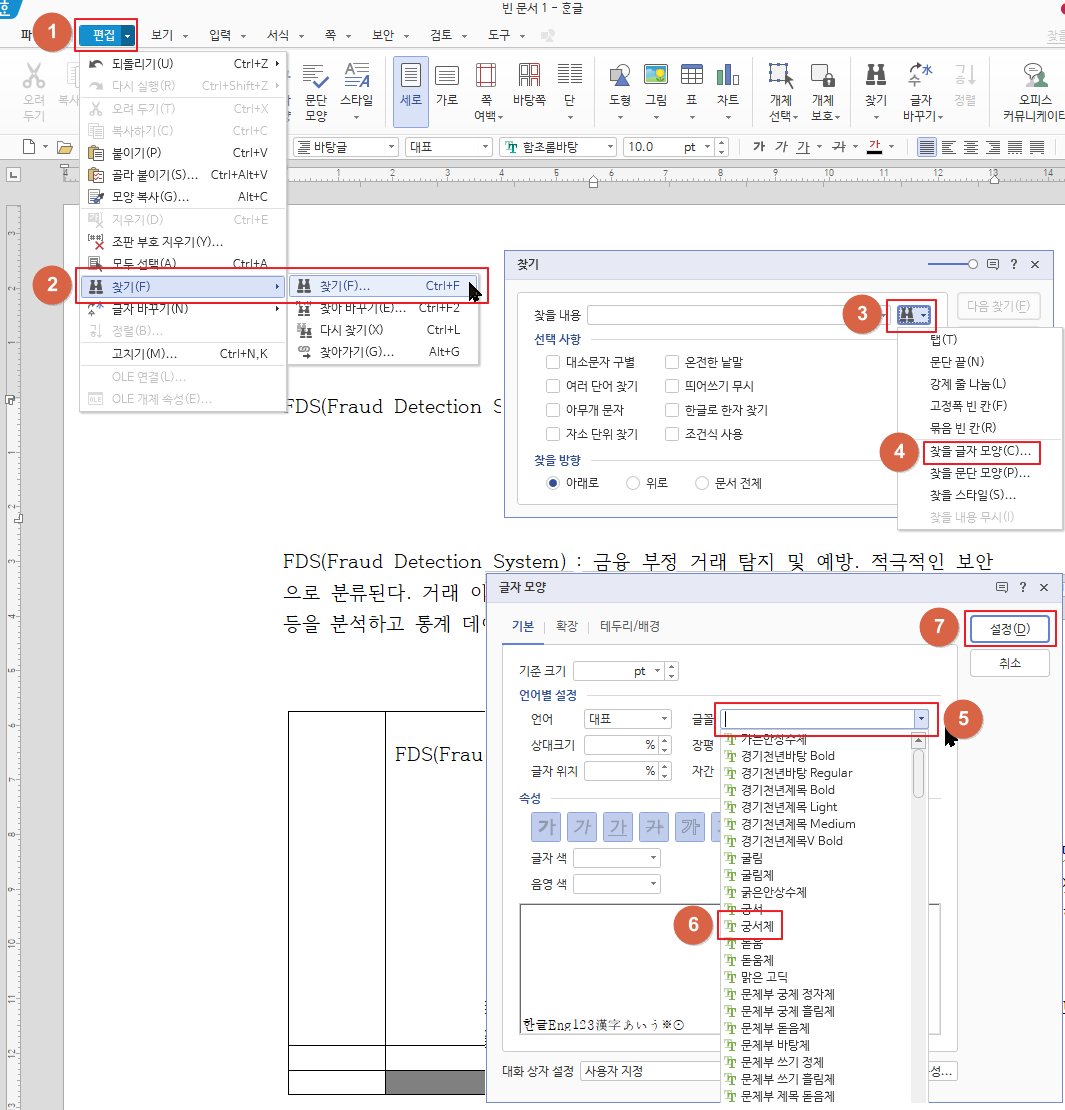Viewport: 1065px width, 1110px height.
Task: Open the 보기 menu
Action: click(x=169, y=35)
